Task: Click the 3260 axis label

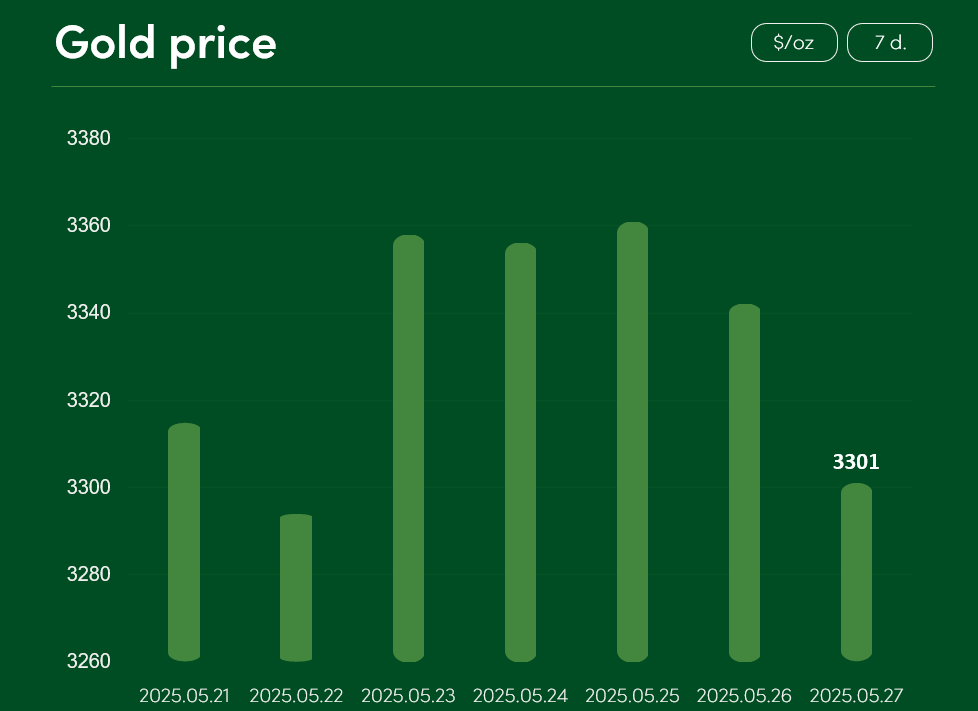Action: point(89,660)
